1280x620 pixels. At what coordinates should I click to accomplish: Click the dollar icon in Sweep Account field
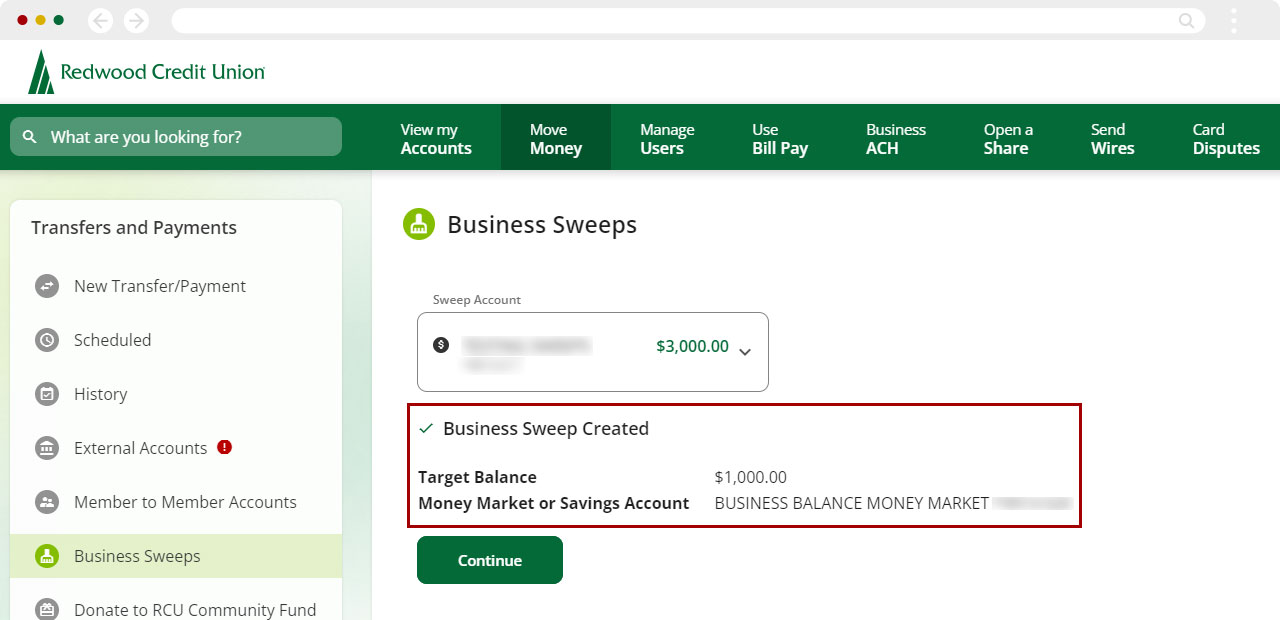coord(441,345)
